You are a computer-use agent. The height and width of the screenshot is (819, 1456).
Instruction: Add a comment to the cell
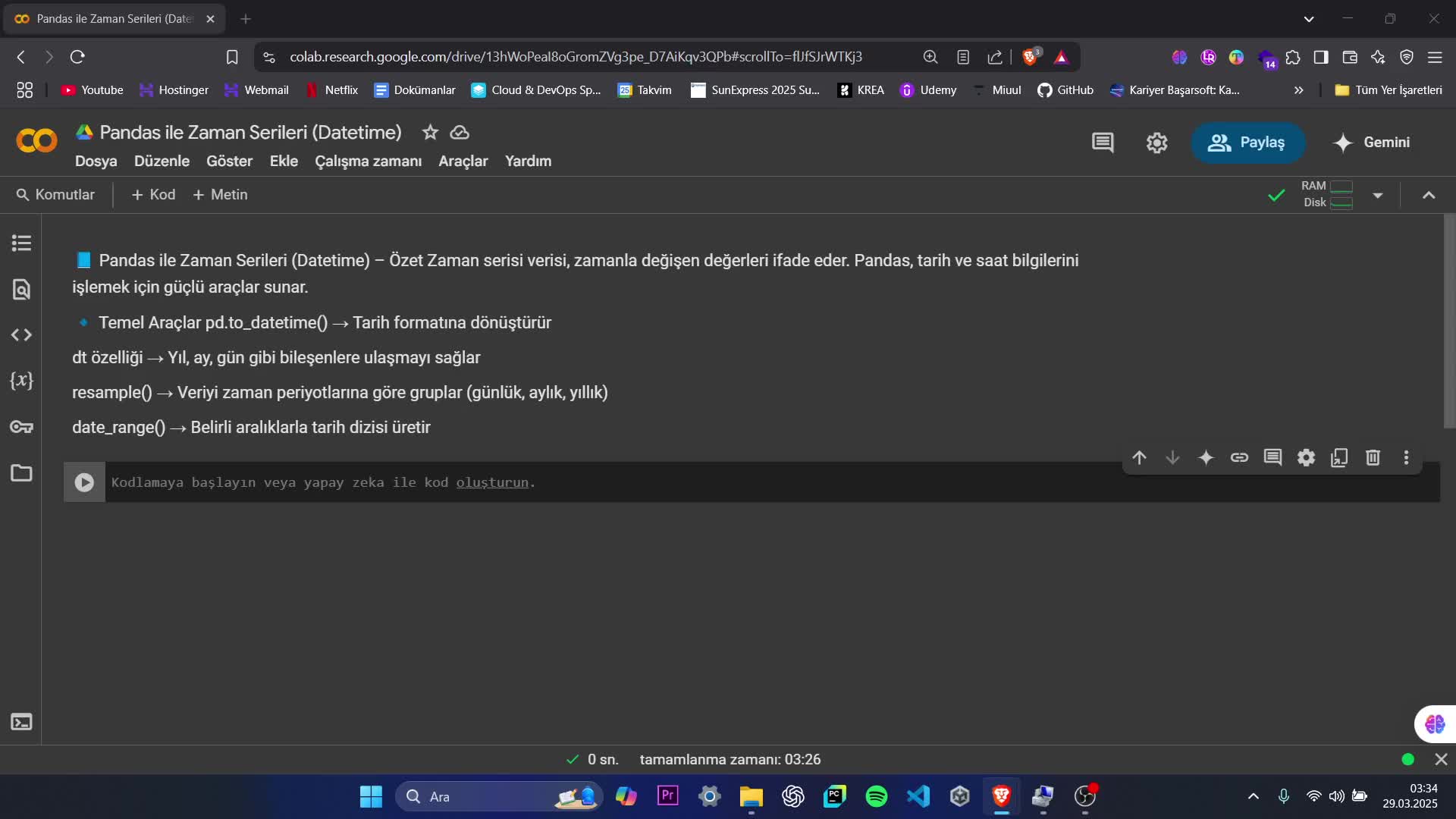1272,457
